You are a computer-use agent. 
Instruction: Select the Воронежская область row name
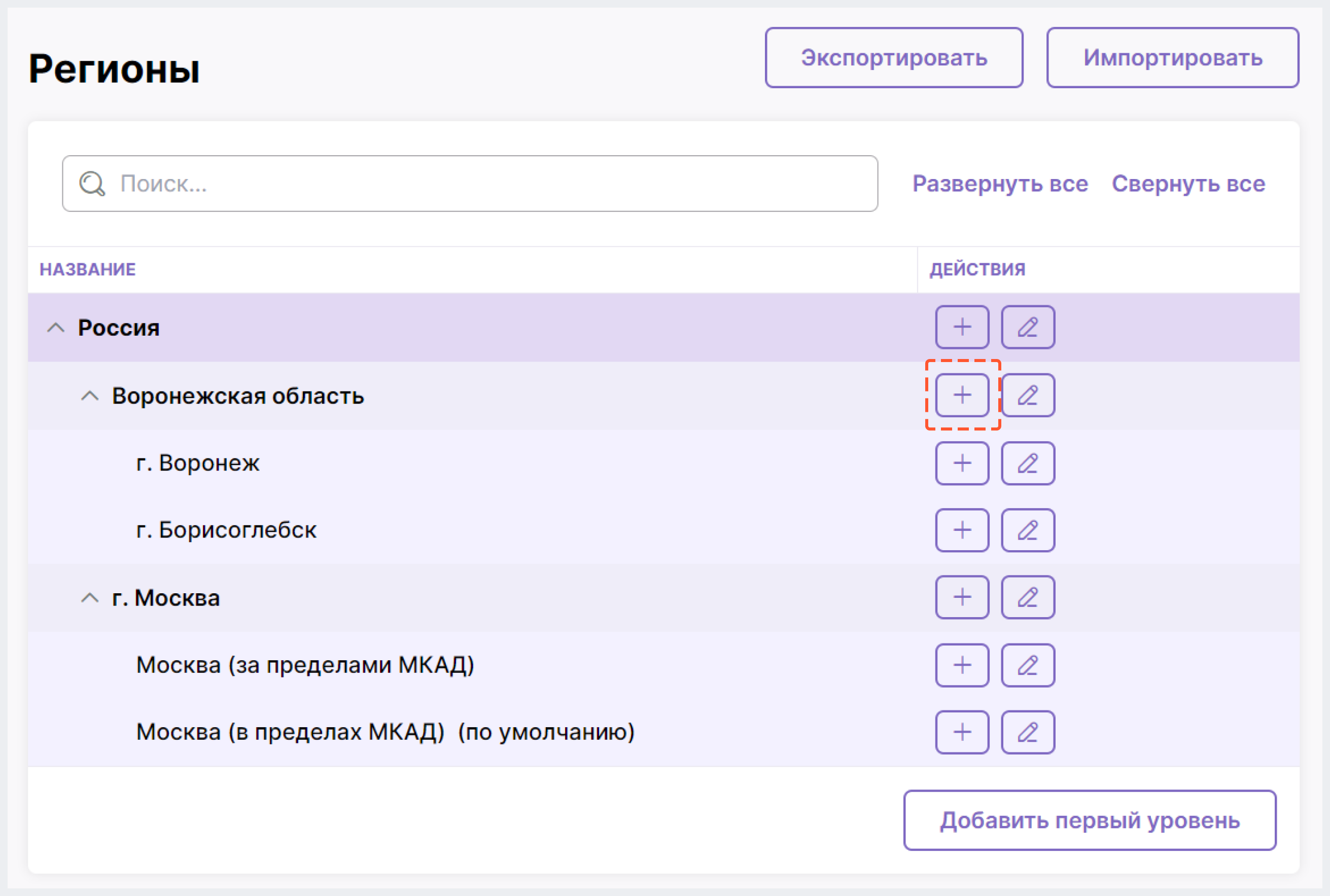click(x=238, y=396)
